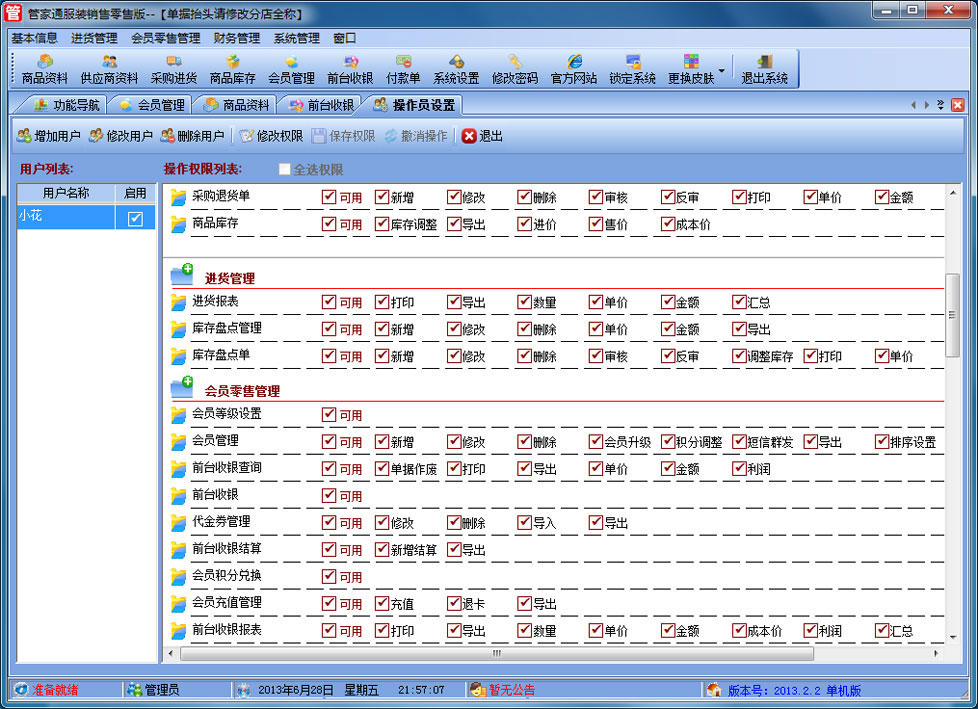Open the 财务管理 menu
Screen dimensions: 978x709
236,38
